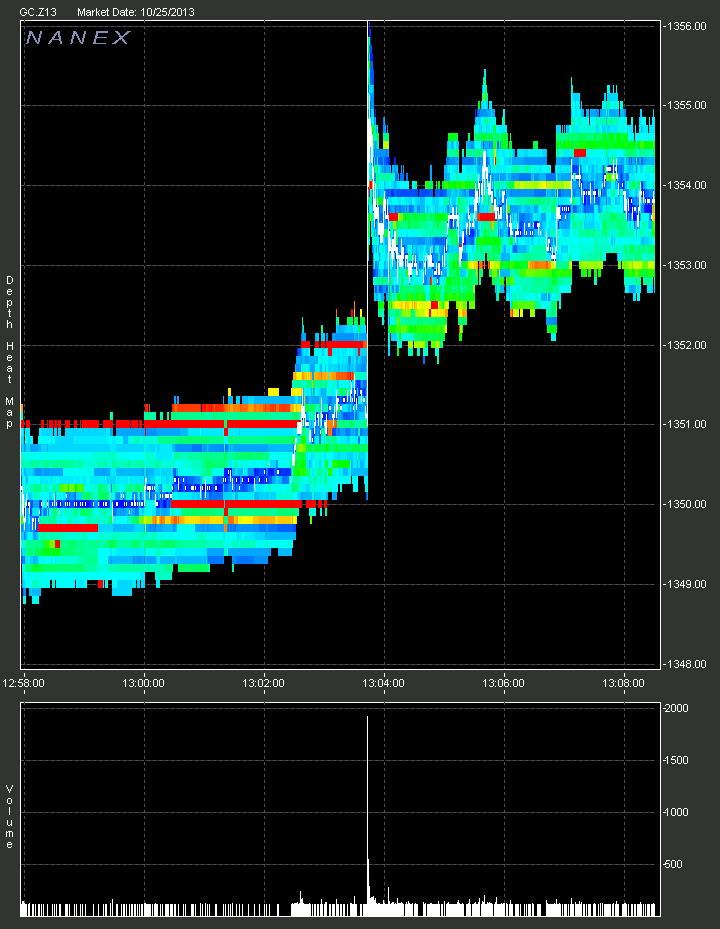
Task: Click the 13:08:00 time axis label
Action: [623, 683]
